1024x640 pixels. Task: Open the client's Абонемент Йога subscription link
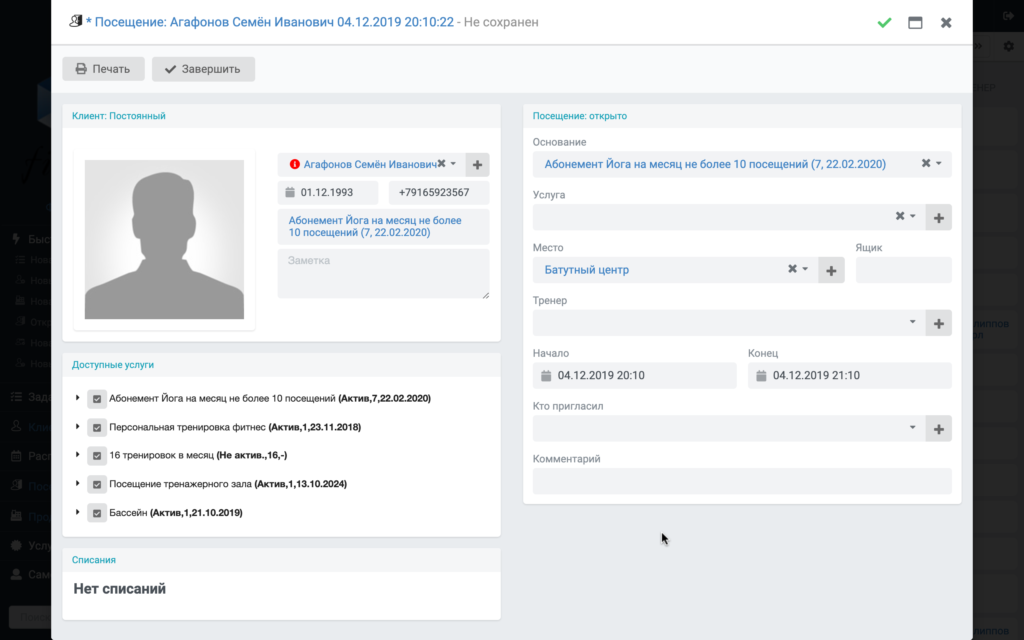click(375, 227)
